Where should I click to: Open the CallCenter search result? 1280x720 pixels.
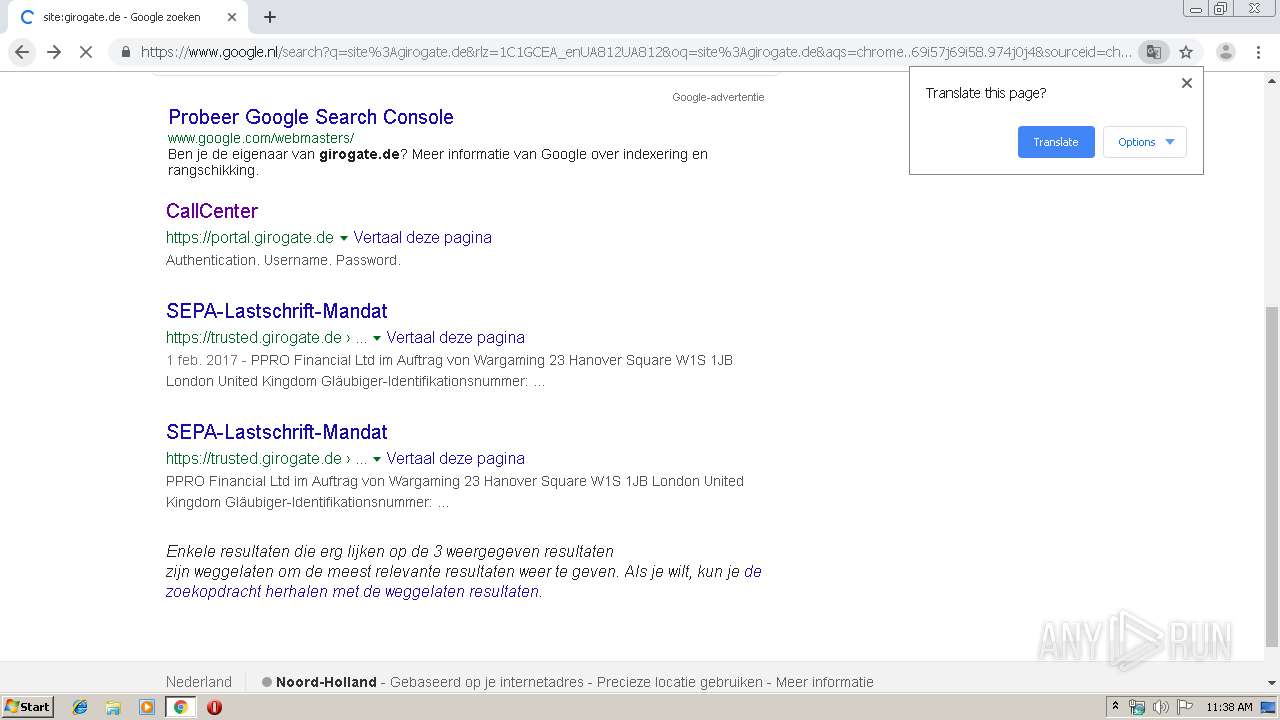[212, 211]
